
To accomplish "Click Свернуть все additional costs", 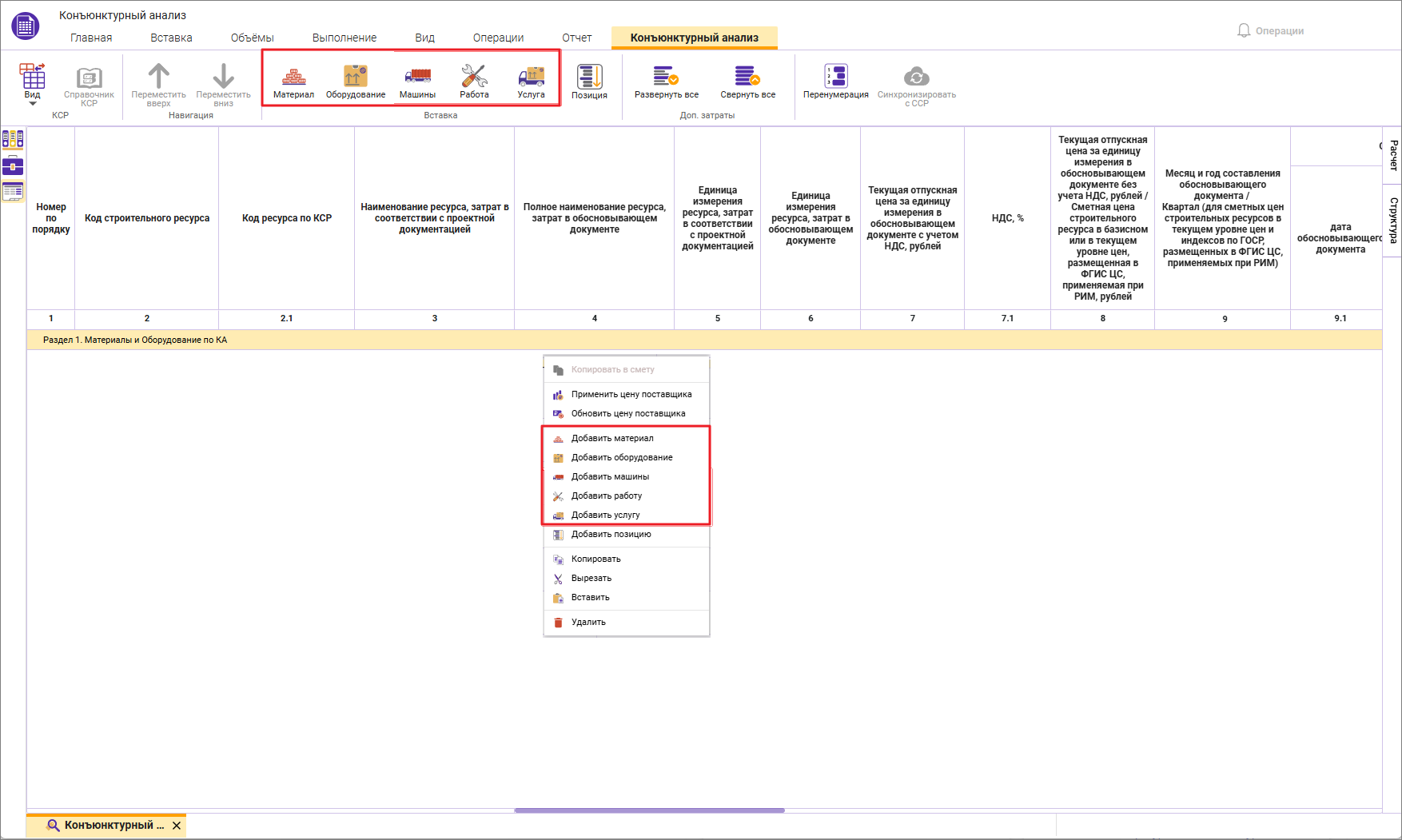I will pyautogui.click(x=747, y=82).
